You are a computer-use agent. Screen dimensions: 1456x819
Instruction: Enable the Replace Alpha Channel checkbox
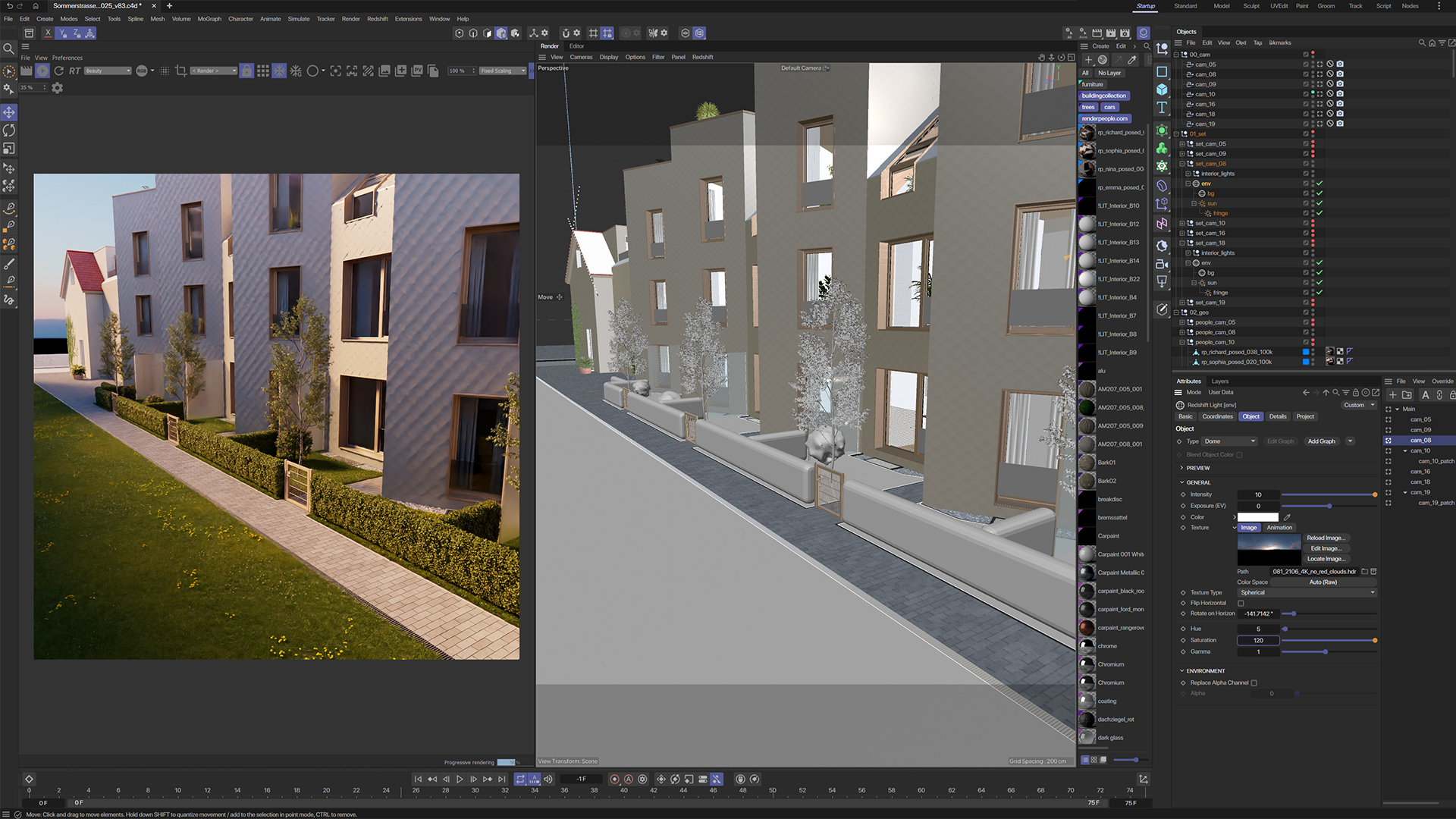pyautogui.click(x=1254, y=682)
